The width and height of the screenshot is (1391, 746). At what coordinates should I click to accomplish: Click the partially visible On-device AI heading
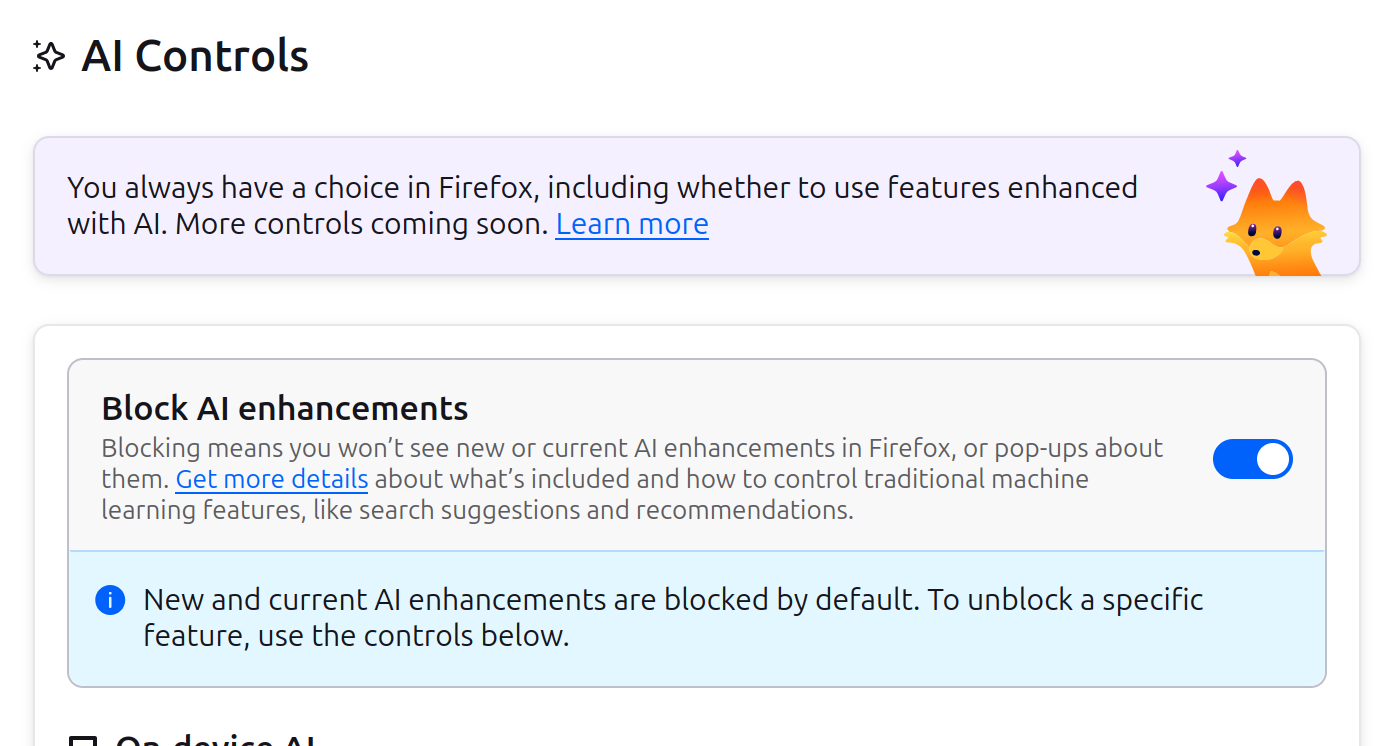pyautogui.click(x=215, y=741)
